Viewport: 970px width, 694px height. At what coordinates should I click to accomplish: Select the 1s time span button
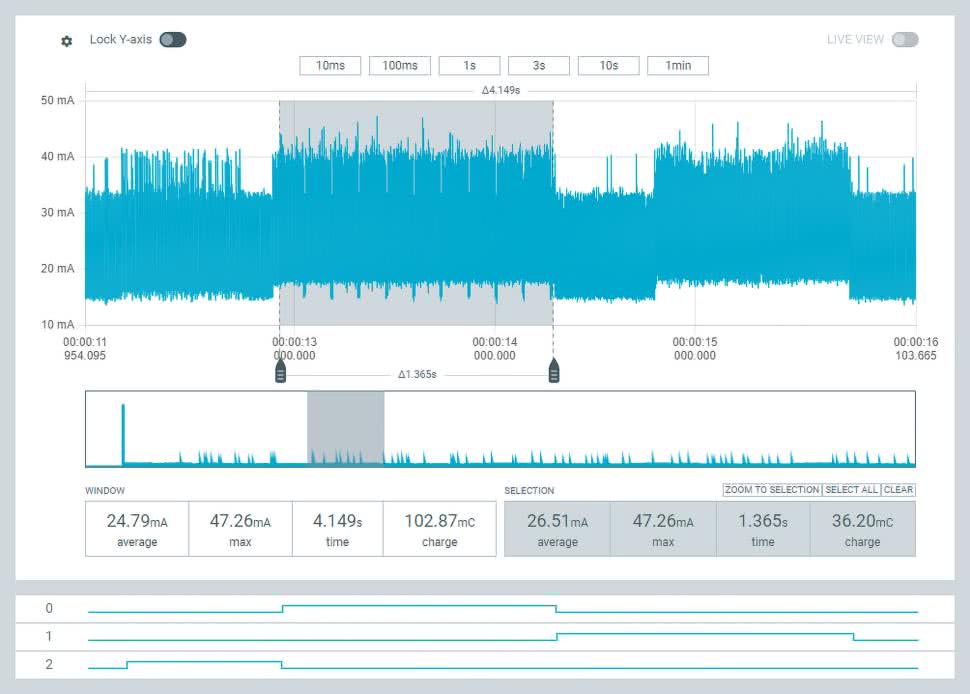(x=469, y=66)
